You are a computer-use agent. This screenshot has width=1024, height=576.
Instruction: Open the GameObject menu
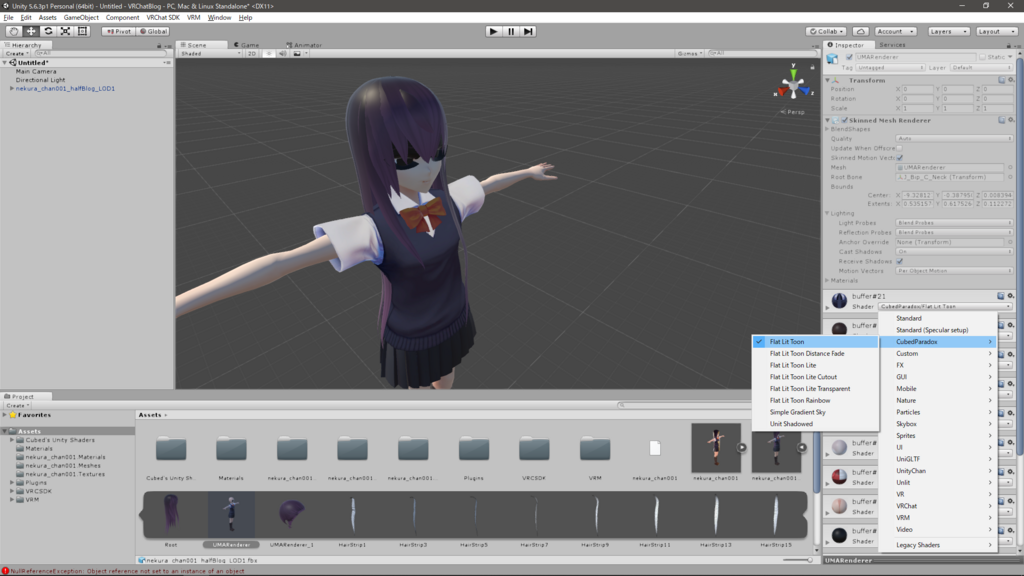pos(81,18)
